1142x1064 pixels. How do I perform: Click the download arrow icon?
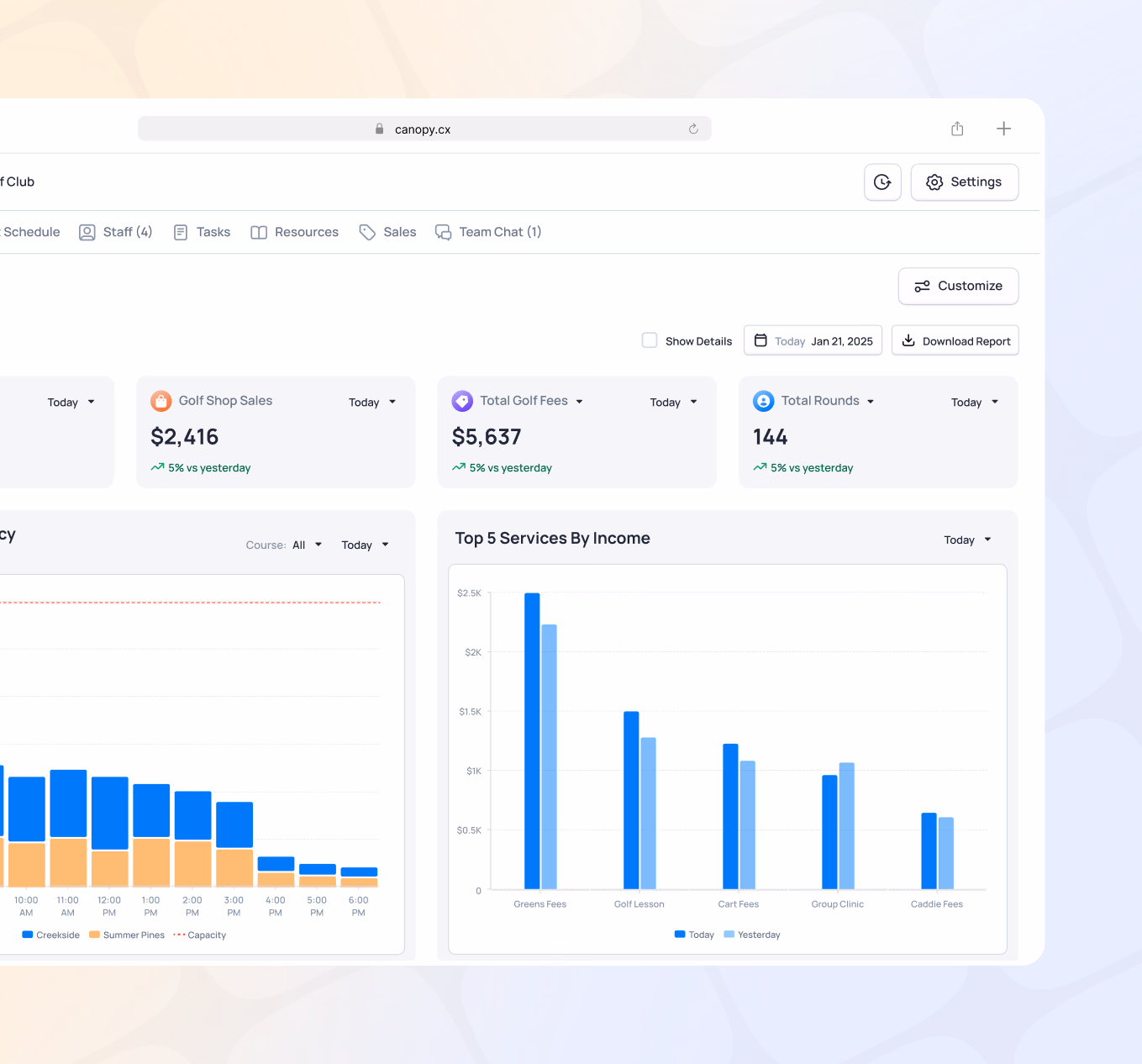pyautogui.click(x=908, y=340)
